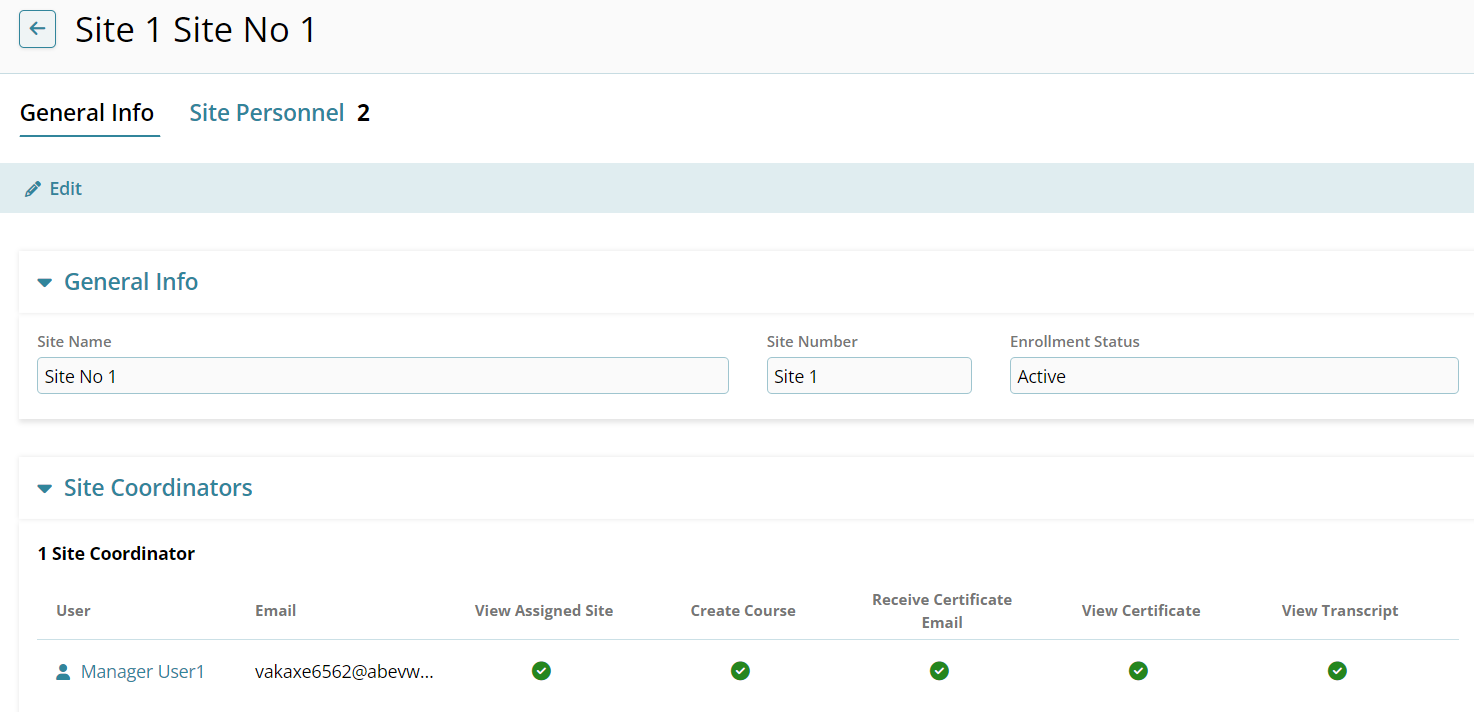Click the Site Name input field
The width and height of the screenshot is (1474, 712).
tap(383, 376)
